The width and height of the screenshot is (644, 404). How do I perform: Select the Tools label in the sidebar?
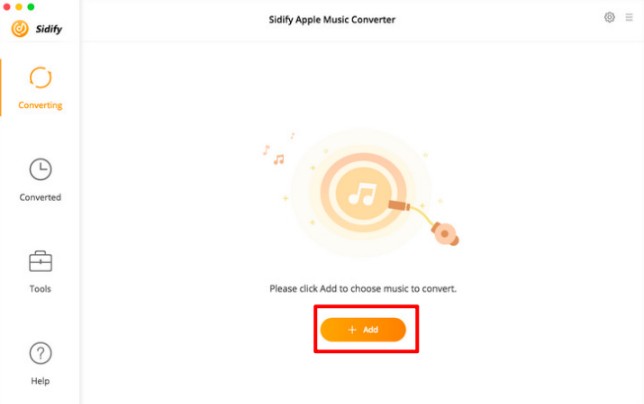(x=40, y=289)
